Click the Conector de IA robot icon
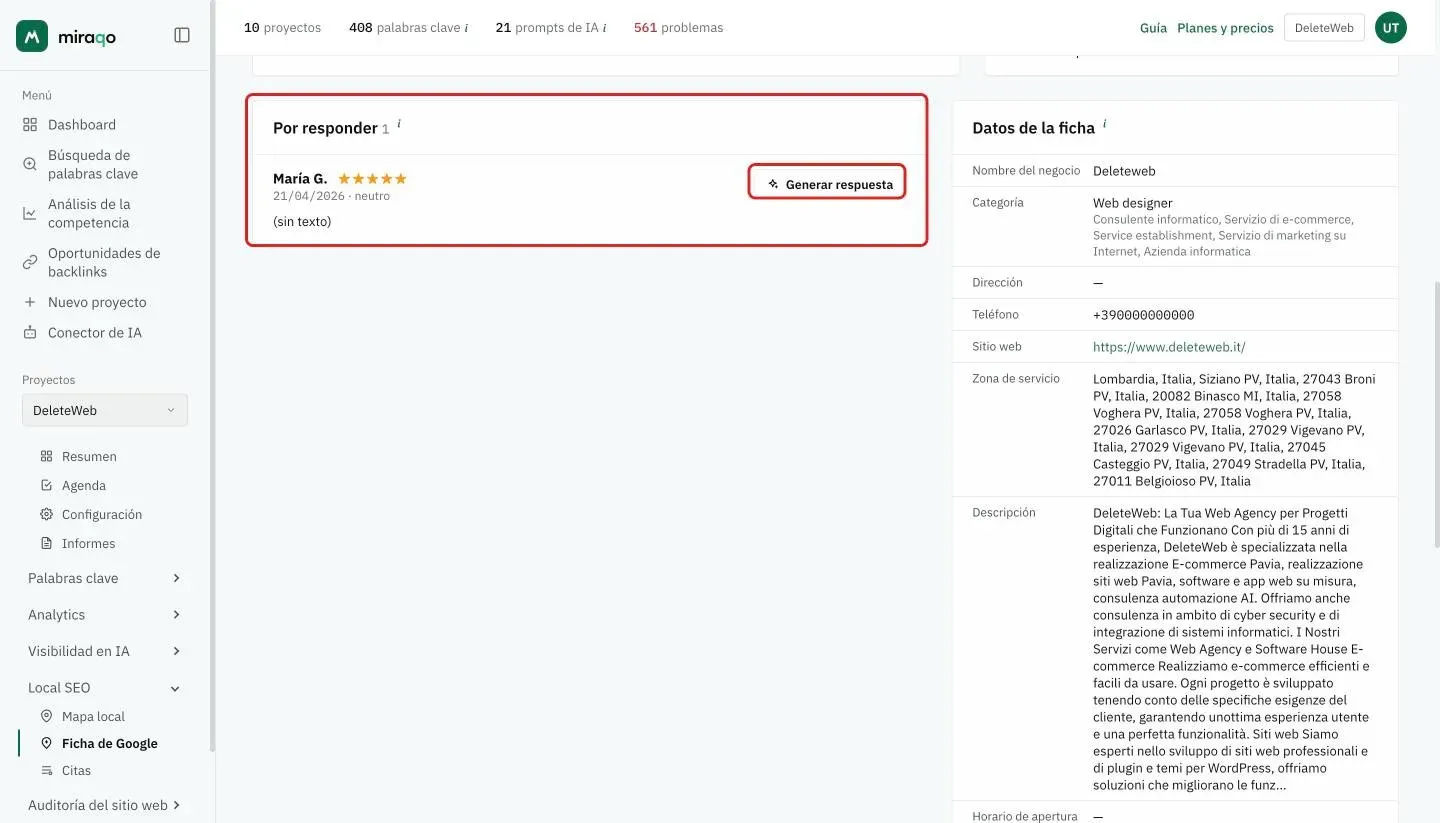The height and width of the screenshot is (823, 1440). 30,333
